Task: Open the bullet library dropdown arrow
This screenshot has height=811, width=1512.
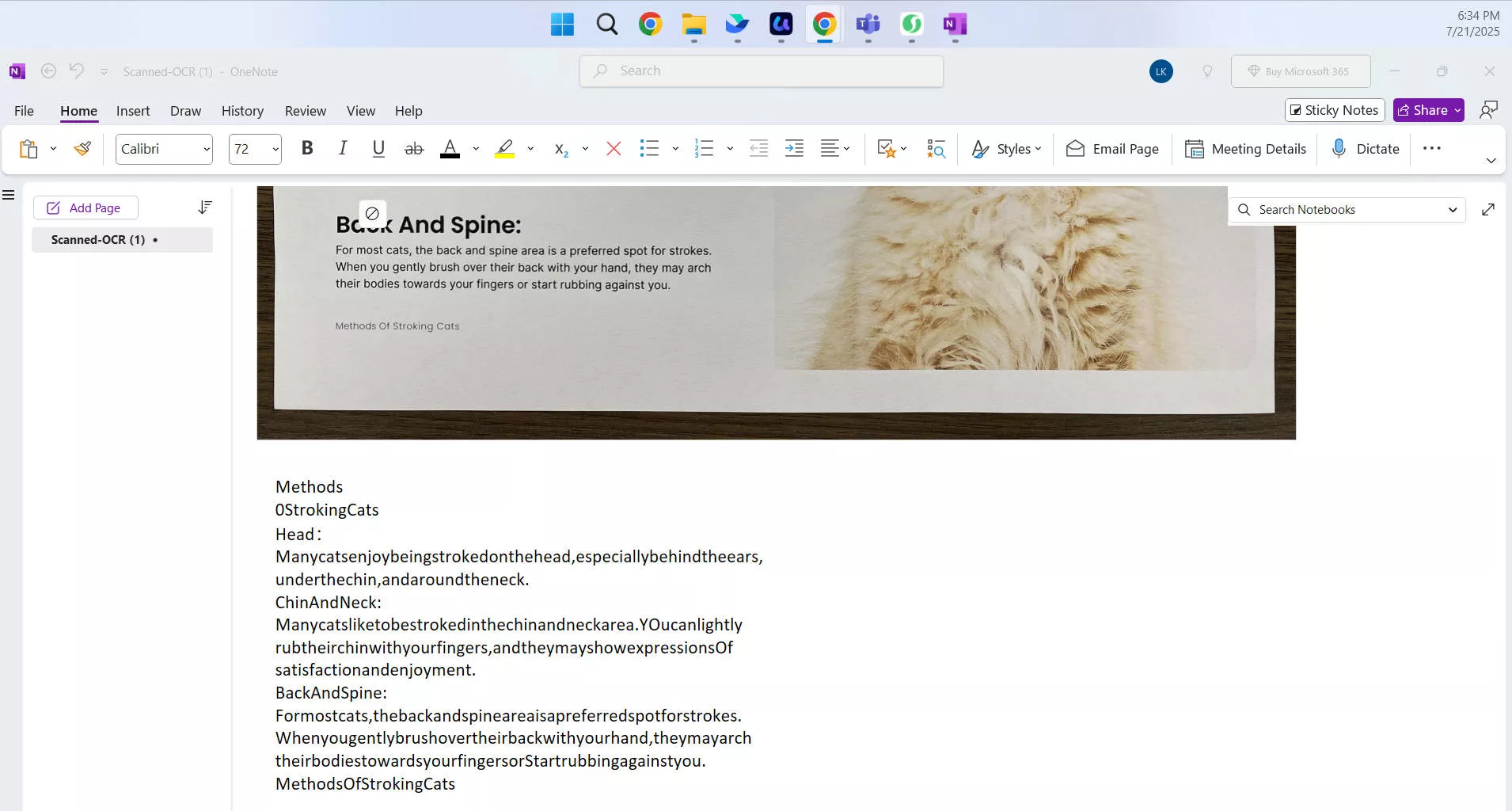Action: [x=675, y=149]
